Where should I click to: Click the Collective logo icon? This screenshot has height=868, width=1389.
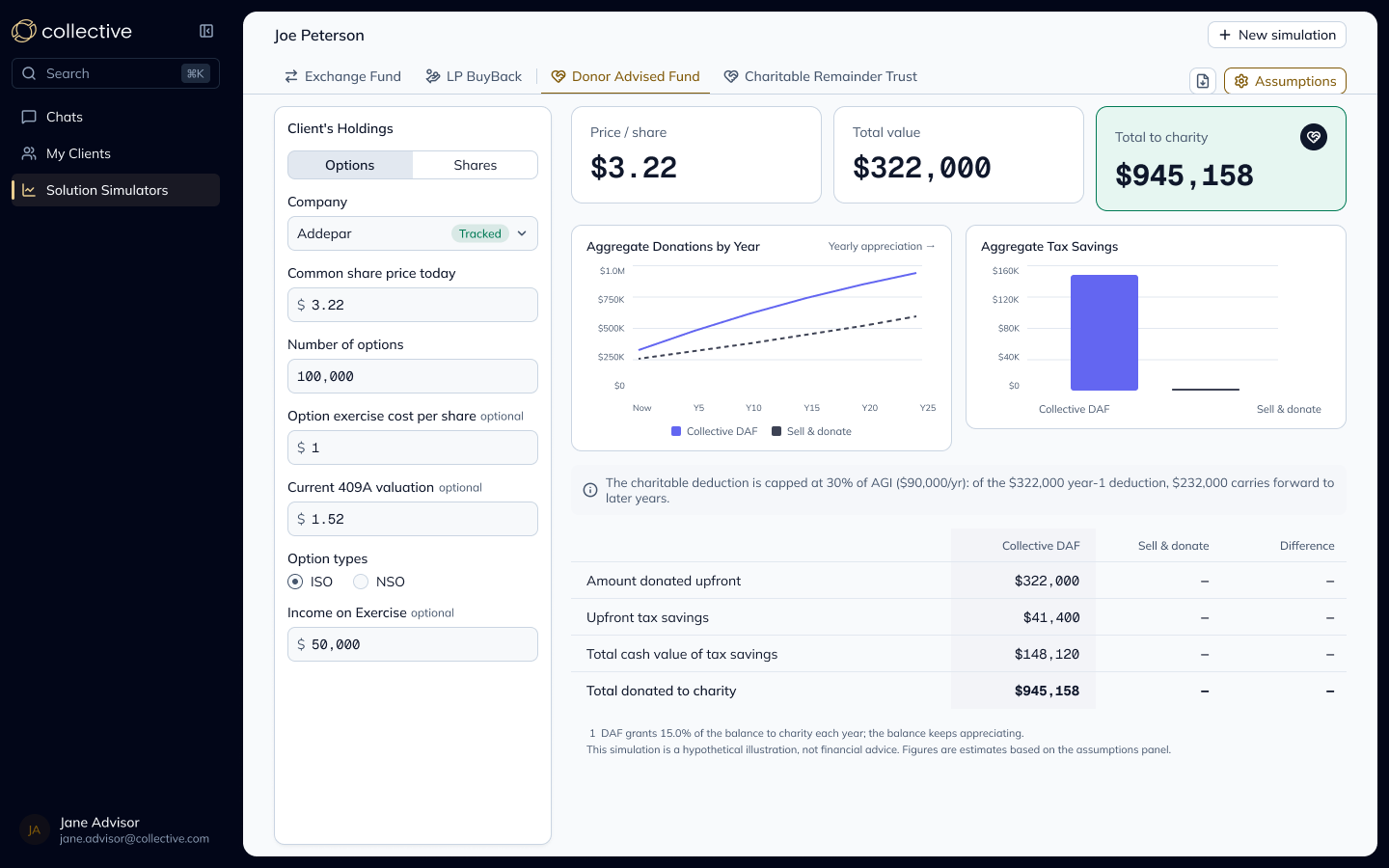point(24,31)
